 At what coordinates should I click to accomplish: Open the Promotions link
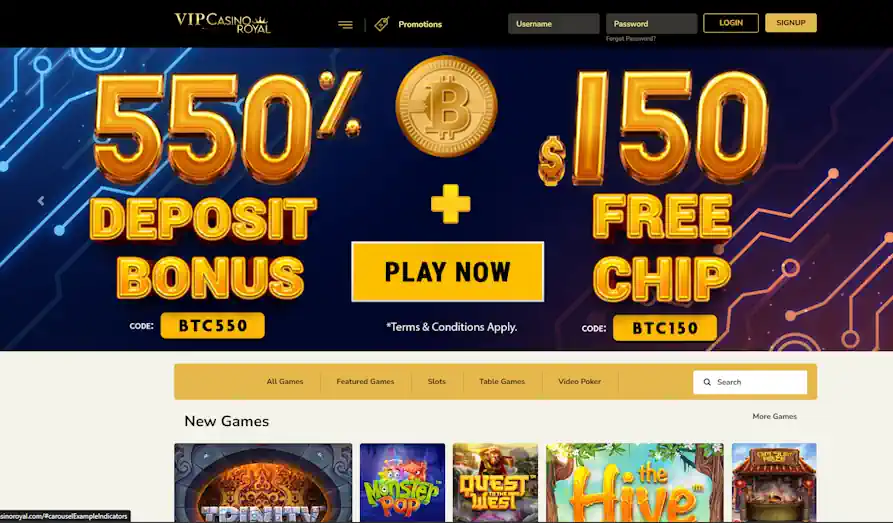pos(420,24)
